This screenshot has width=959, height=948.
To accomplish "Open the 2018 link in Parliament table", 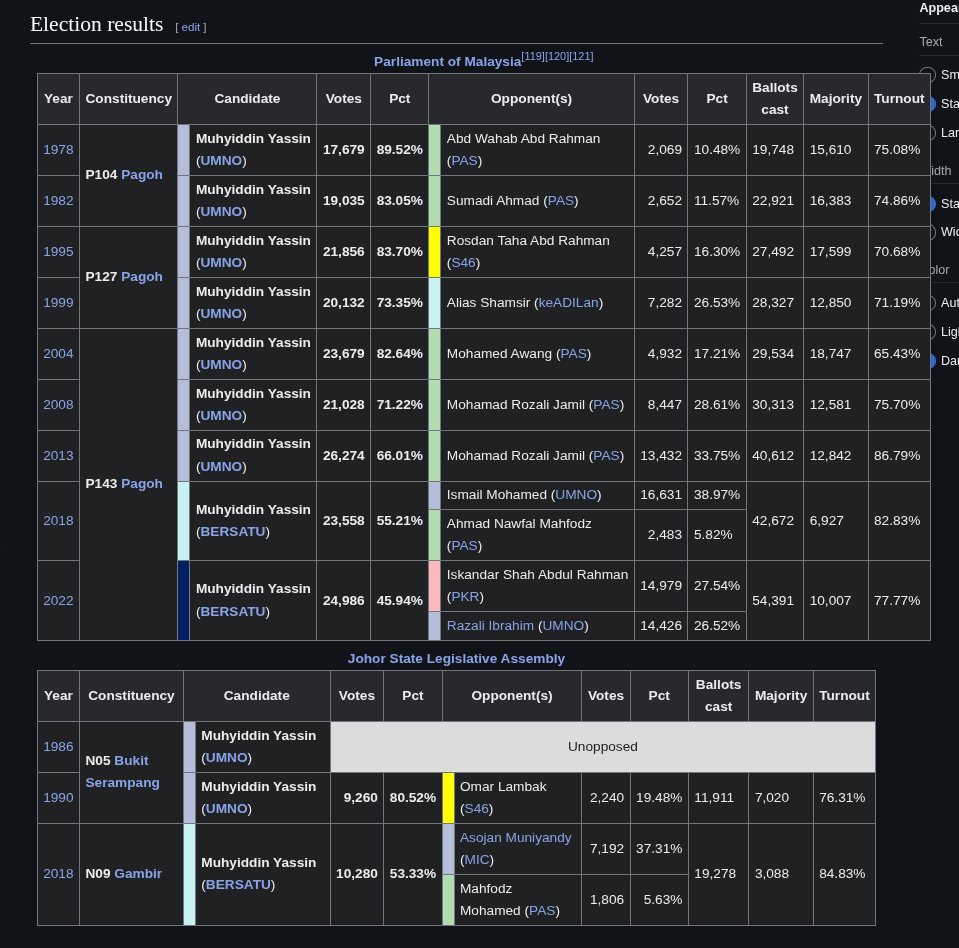I will 58,520.
